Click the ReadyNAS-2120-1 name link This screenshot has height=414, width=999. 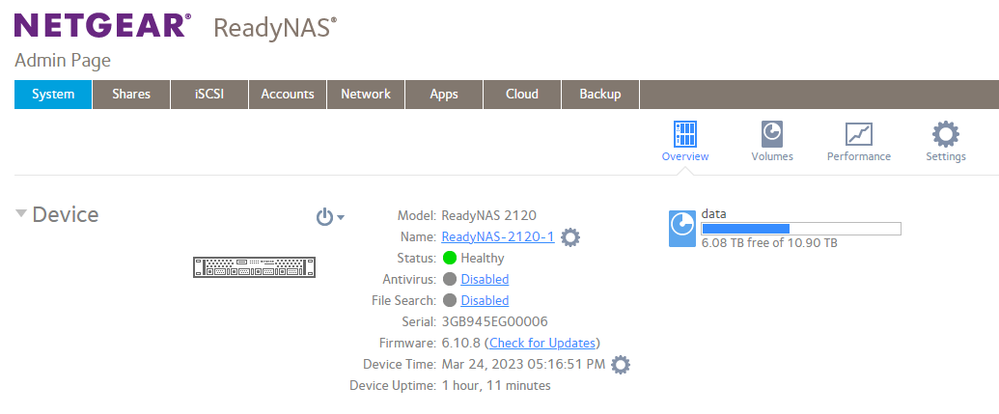(x=498, y=237)
